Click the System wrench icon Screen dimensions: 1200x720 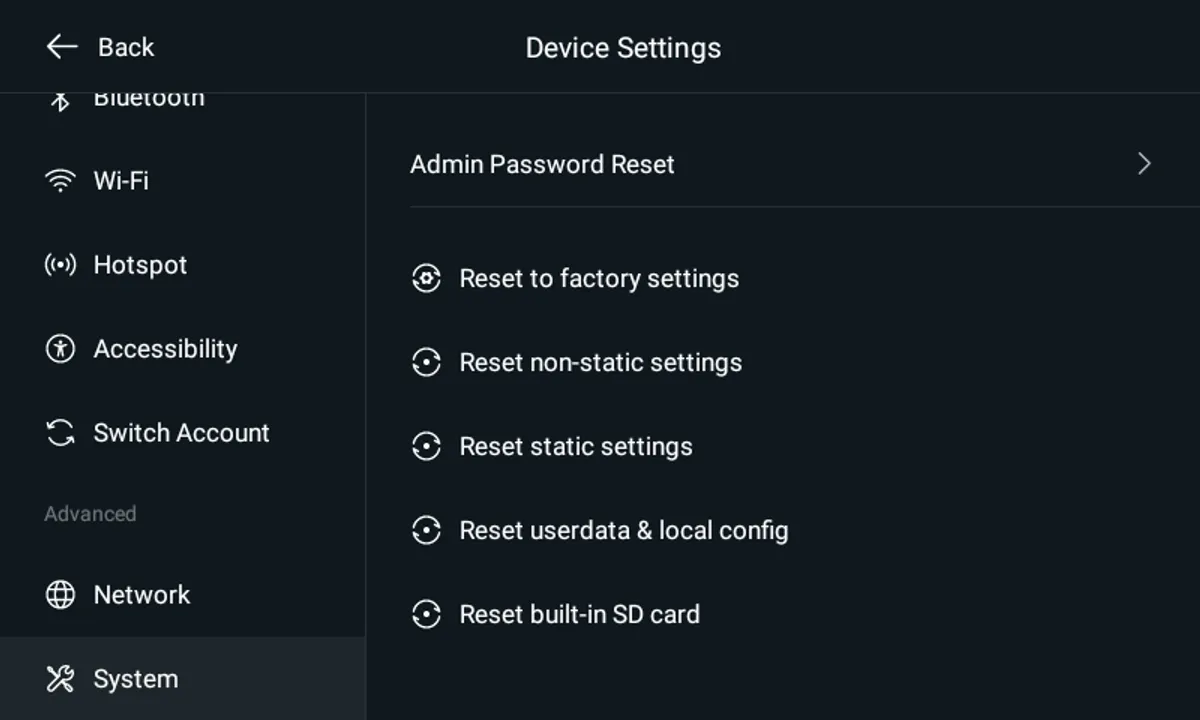pos(60,679)
